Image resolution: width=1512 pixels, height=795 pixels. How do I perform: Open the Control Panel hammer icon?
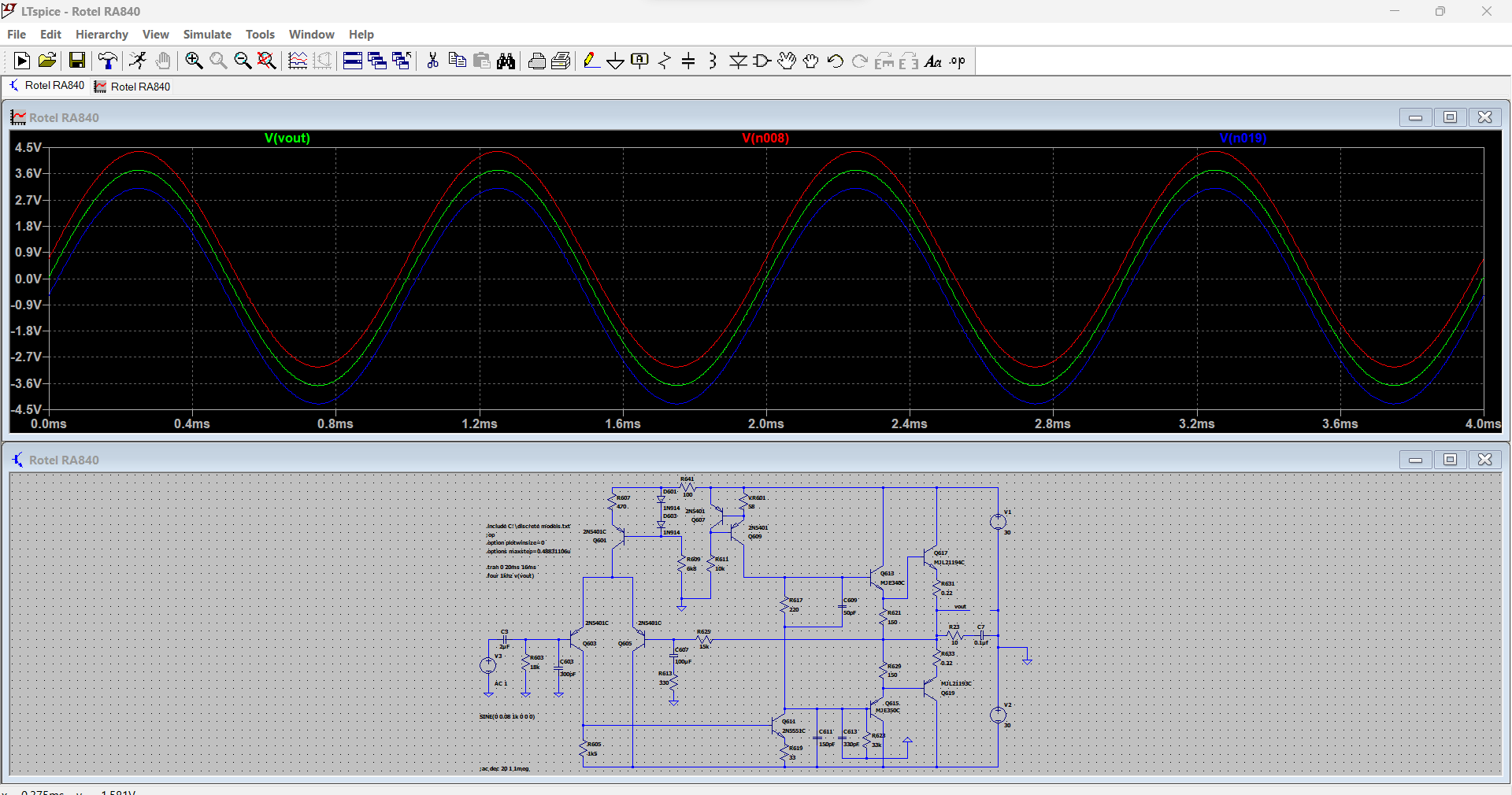pyautogui.click(x=108, y=61)
